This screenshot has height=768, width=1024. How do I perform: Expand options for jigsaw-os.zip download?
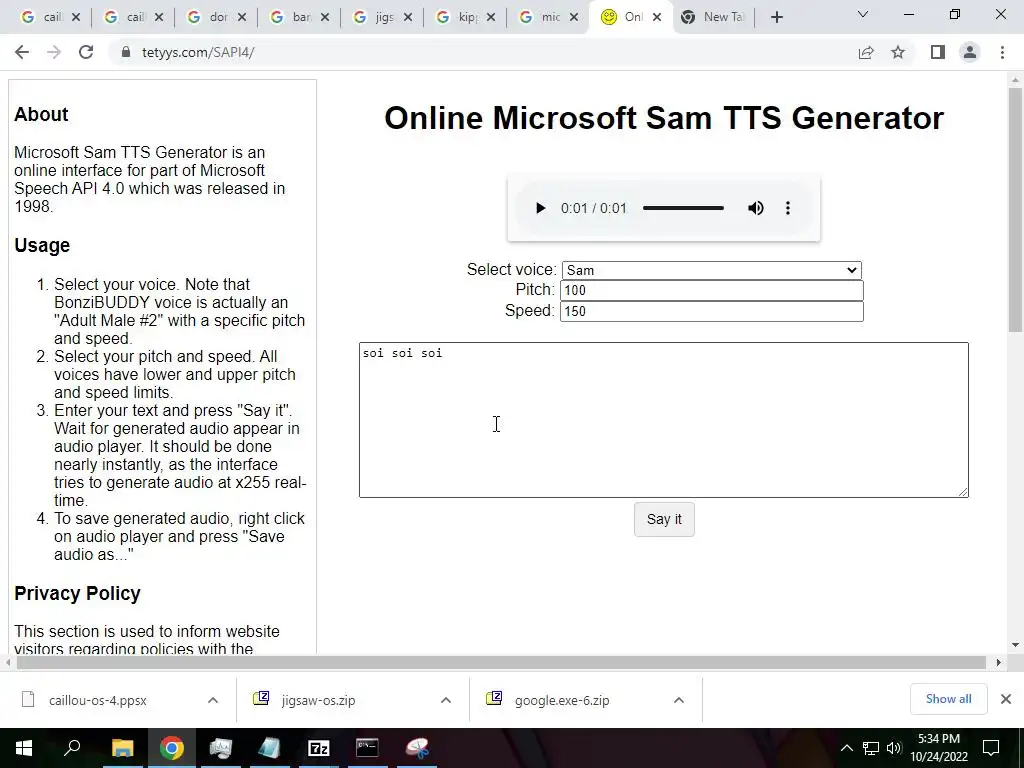(446, 701)
